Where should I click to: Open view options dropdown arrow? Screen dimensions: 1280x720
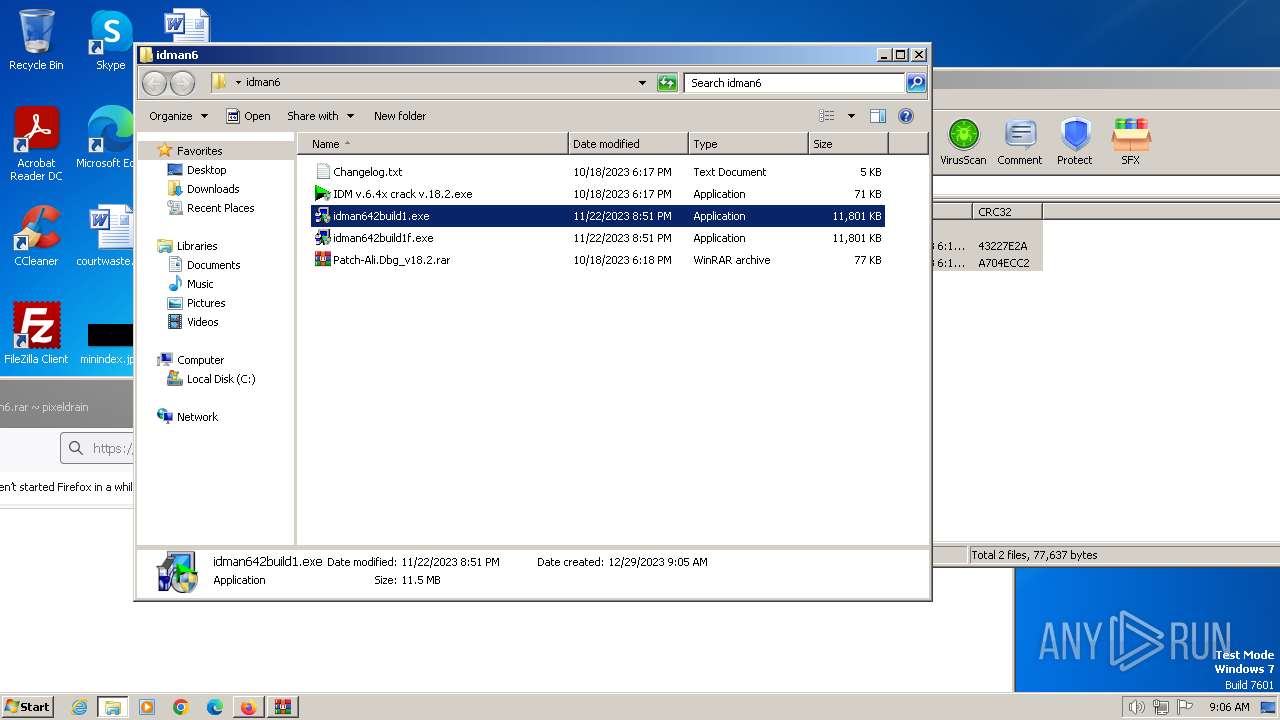pyautogui.click(x=851, y=116)
